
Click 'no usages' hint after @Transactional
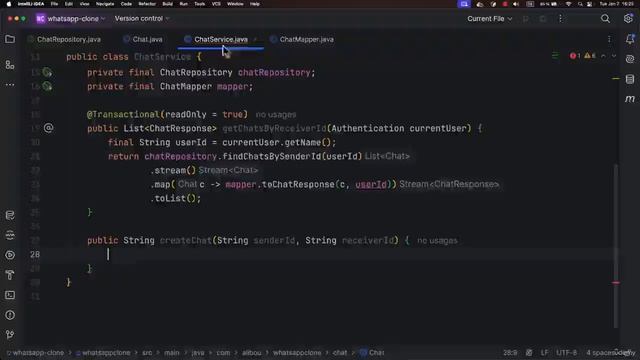[x=276, y=115]
